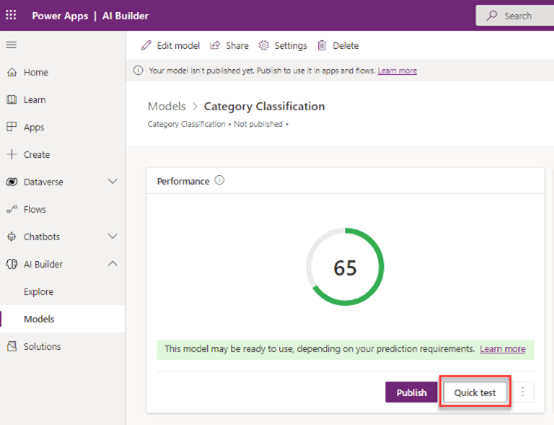Click the Solutions icon in sidebar
Image resolution: width=554 pixels, height=425 pixels.
coord(12,346)
